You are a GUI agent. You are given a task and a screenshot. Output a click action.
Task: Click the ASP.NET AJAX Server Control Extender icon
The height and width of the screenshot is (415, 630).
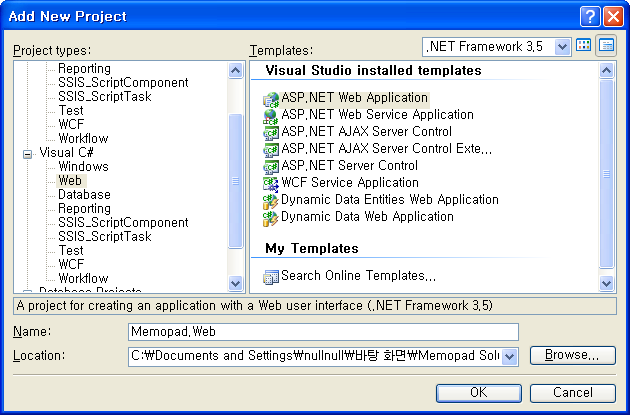(x=271, y=150)
